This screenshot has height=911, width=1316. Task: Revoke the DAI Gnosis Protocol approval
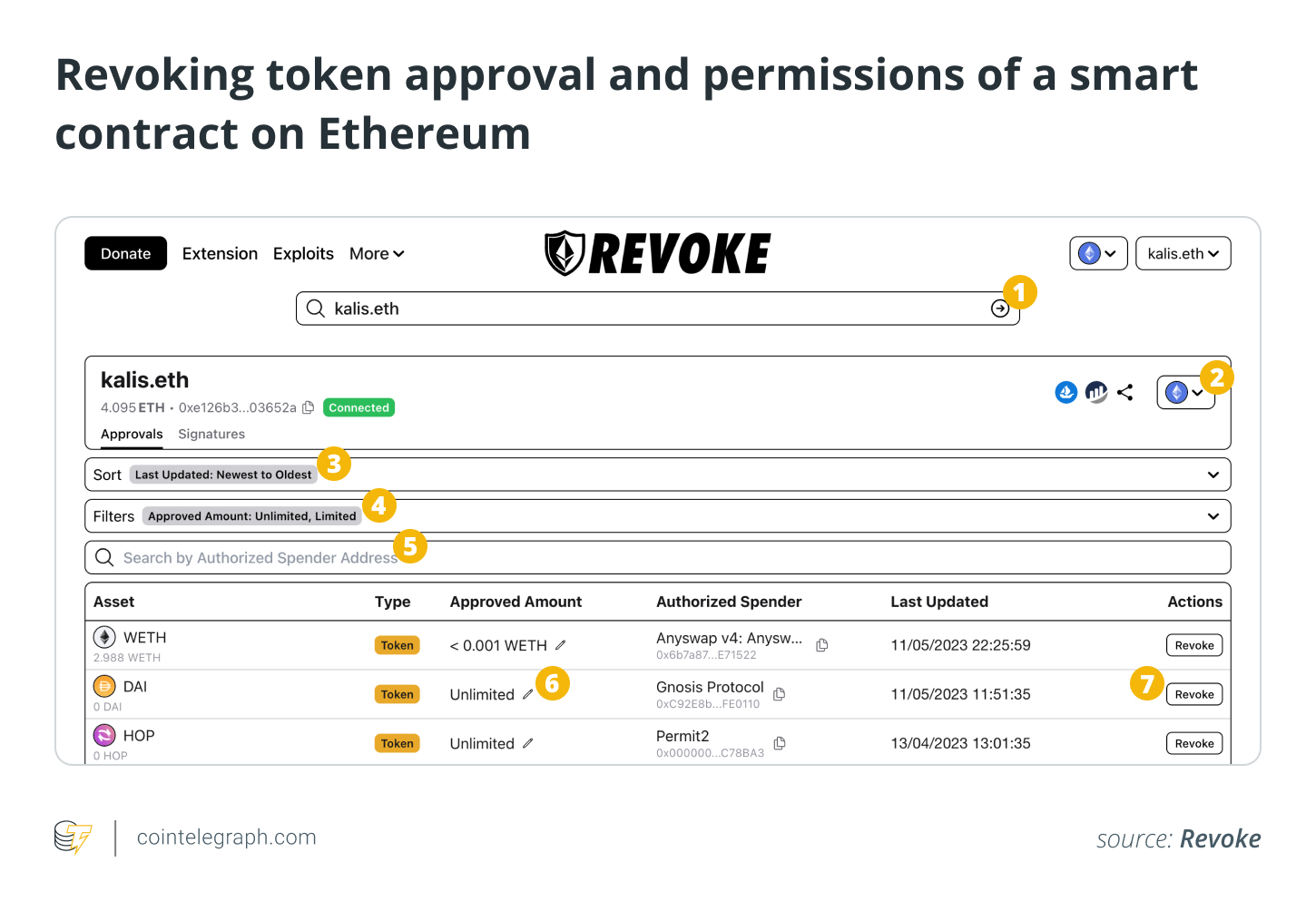(1193, 694)
